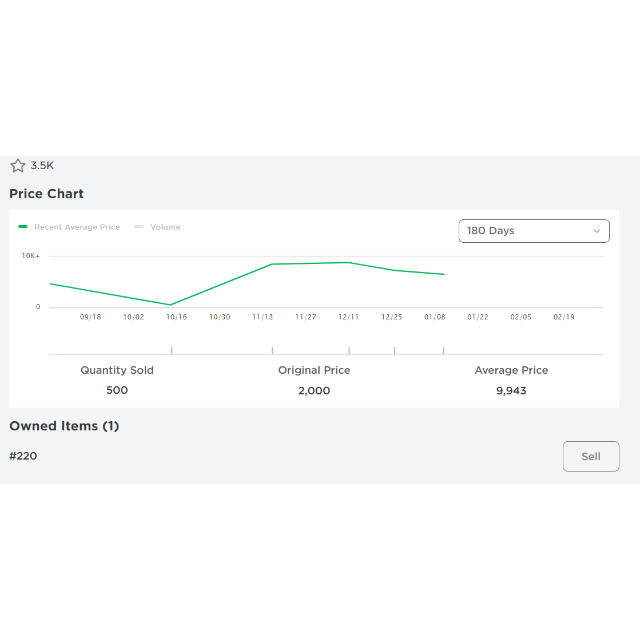Click the chevron arrow in 180 Days selector
Screen dimensions: 640x640
pyautogui.click(x=596, y=231)
